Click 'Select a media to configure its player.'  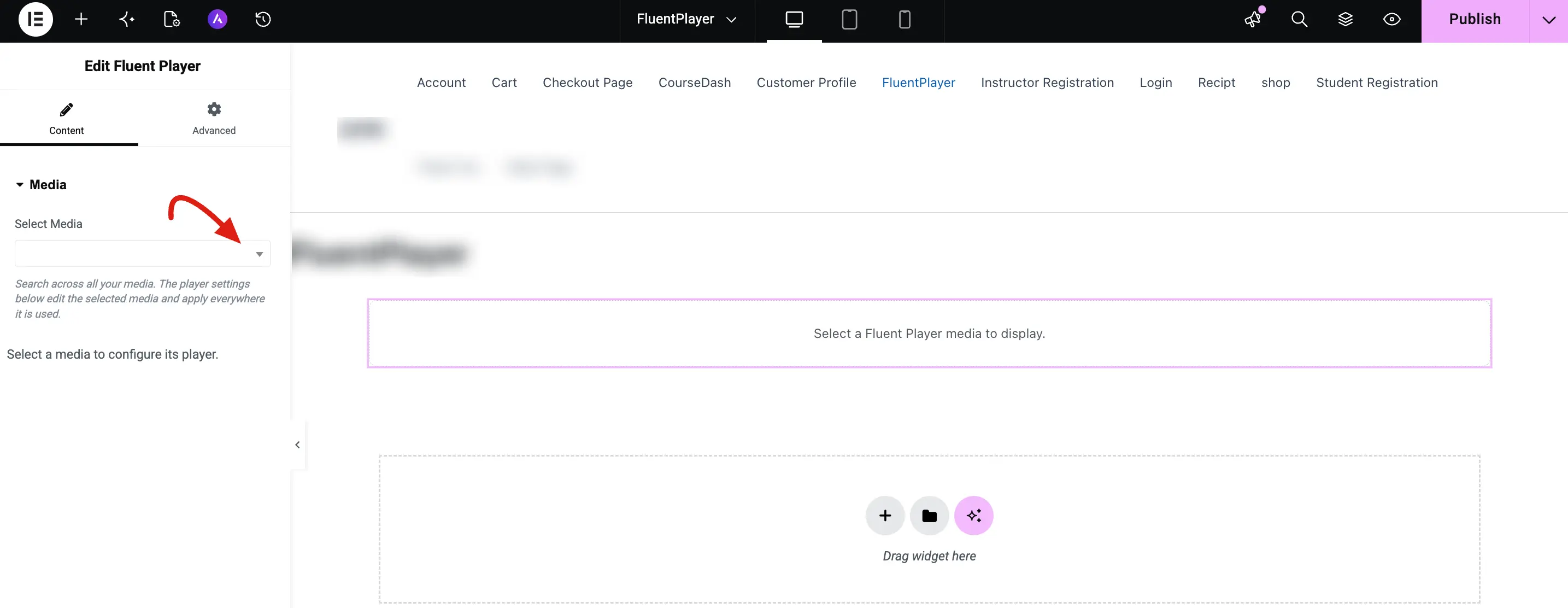(x=113, y=354)
